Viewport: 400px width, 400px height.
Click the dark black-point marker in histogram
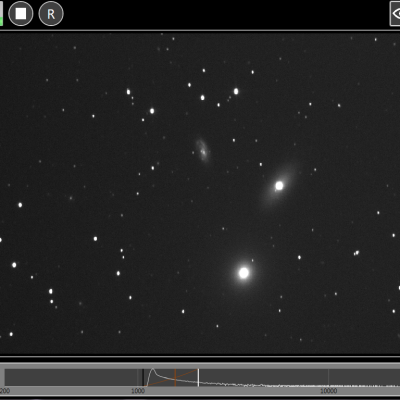[143, 377]
